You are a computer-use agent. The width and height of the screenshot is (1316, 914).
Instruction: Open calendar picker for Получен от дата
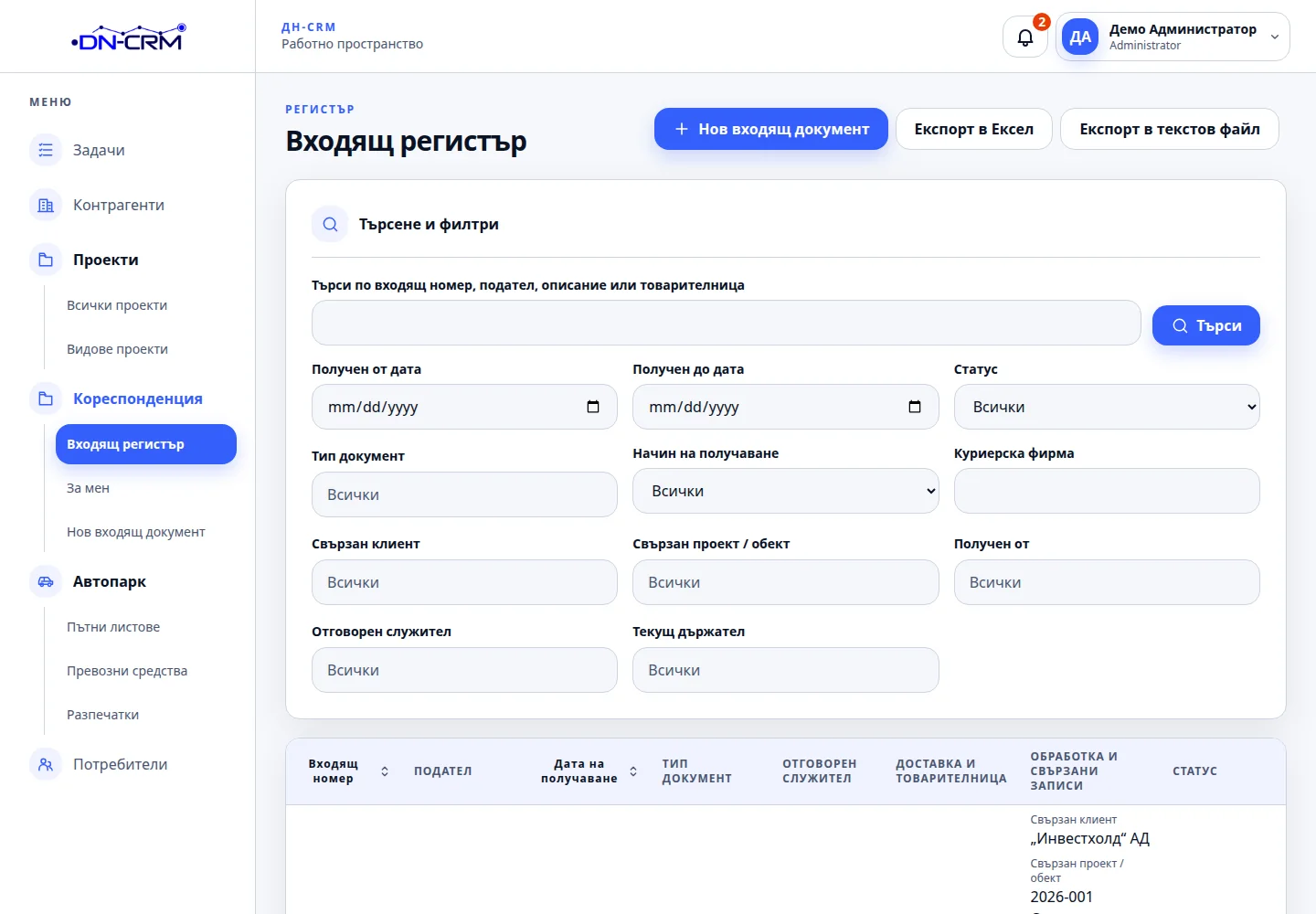pyautogui.click(x=593, y=407)
